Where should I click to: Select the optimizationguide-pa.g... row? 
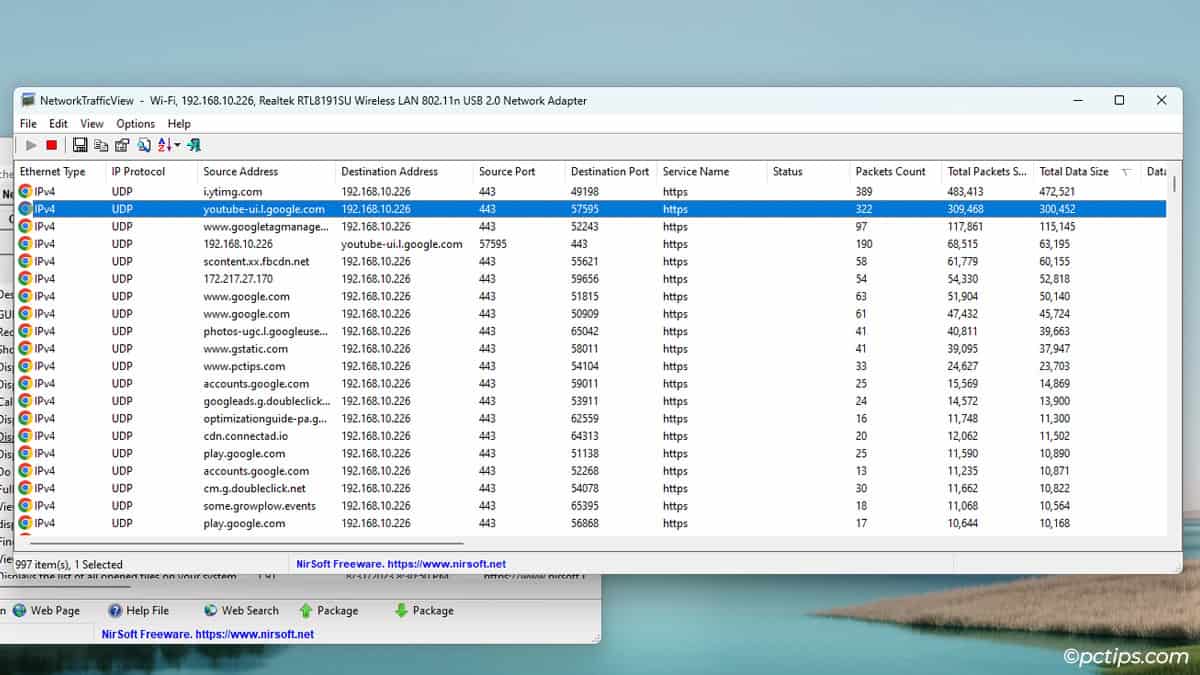coord(591,418)
